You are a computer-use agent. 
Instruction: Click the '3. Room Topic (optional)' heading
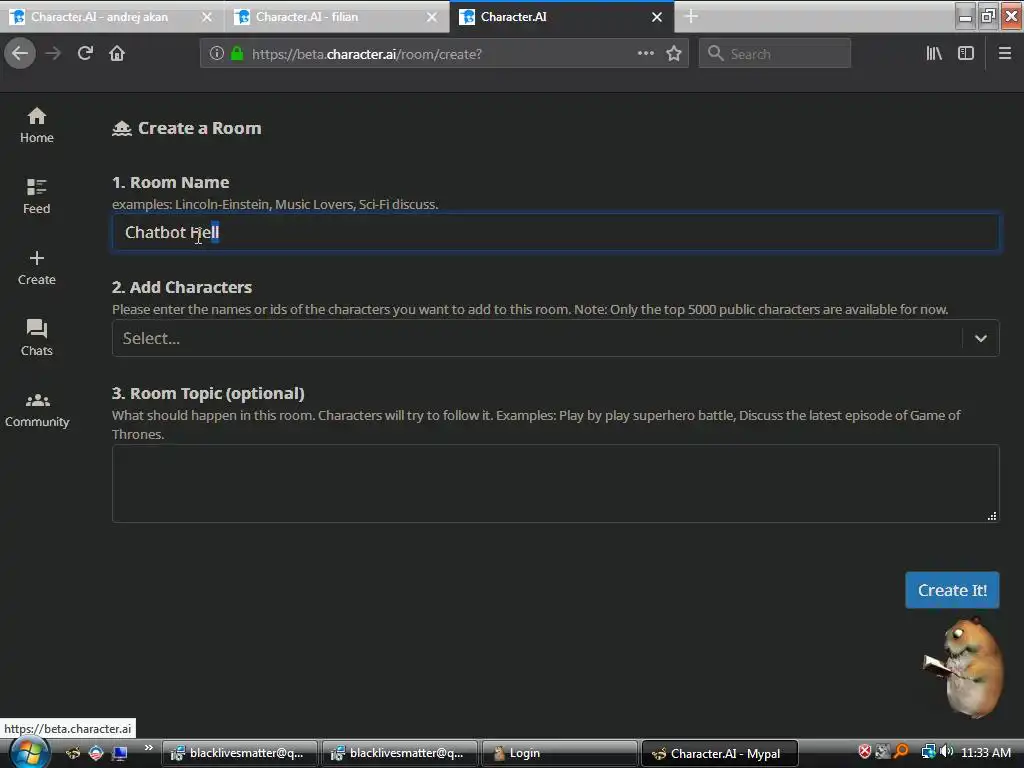(208, 393)
